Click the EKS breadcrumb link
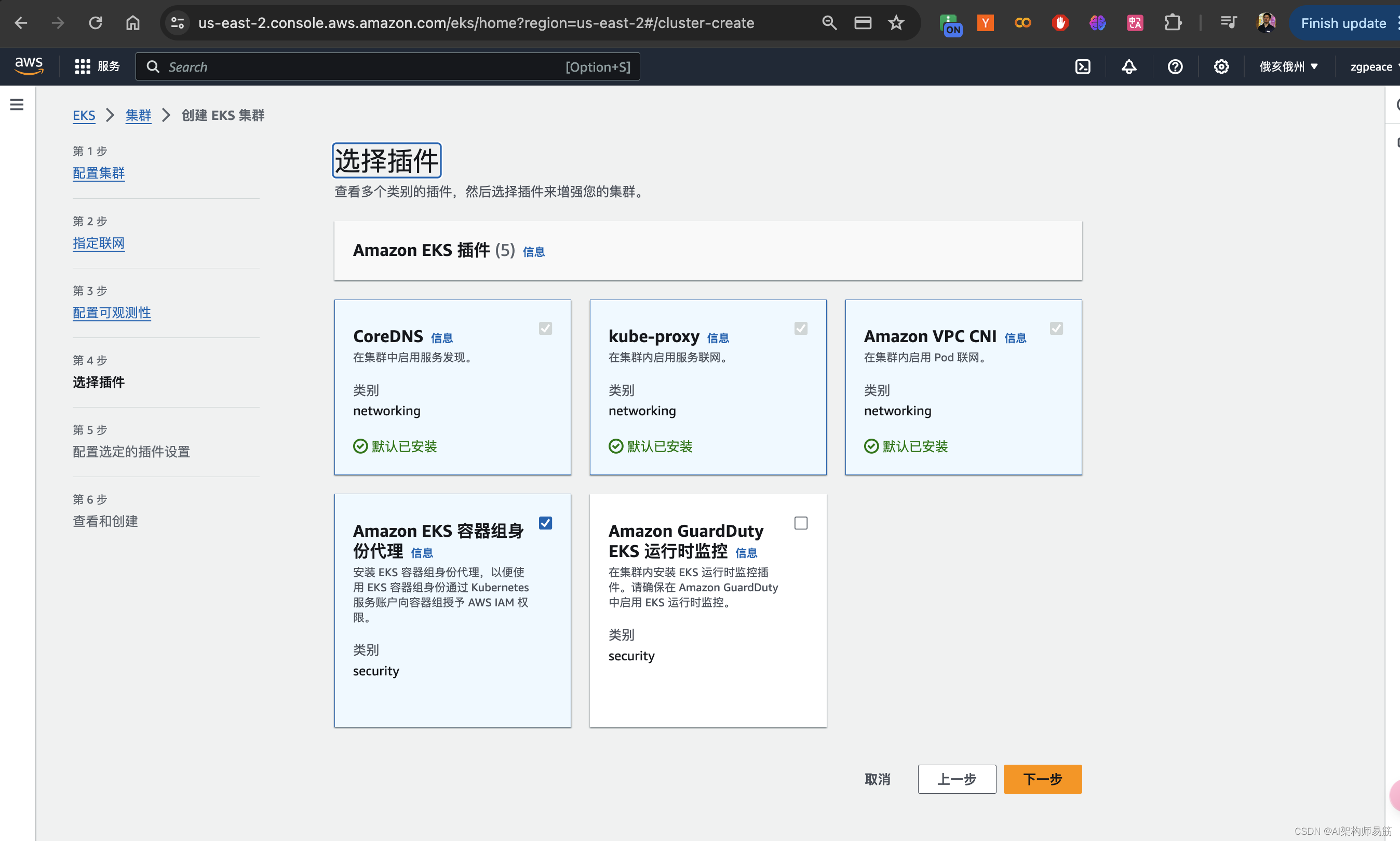The width and height of the screenshot is (1400, 841). [x=84, y=116]
